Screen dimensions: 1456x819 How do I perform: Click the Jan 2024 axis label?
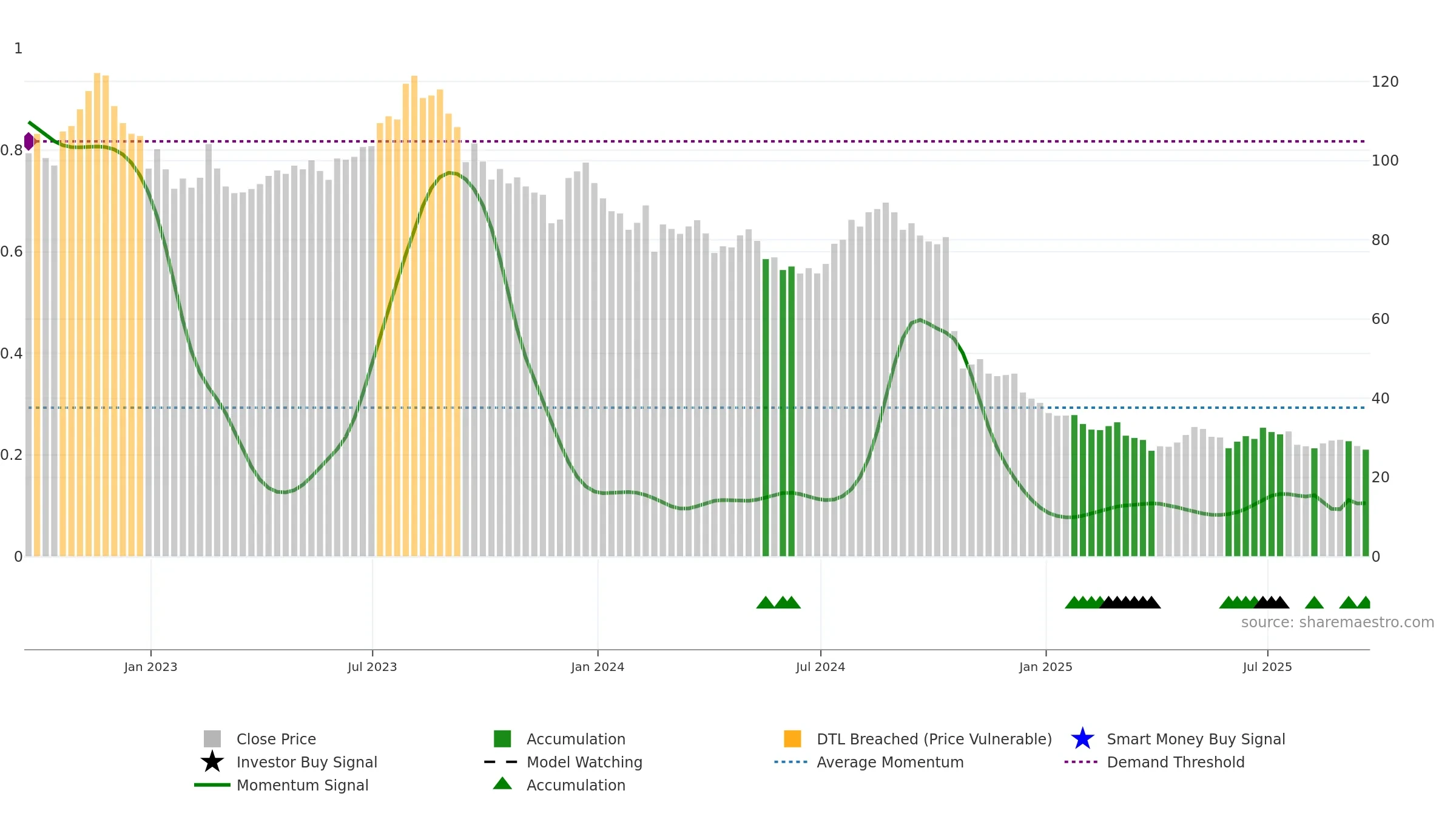[x=598, y=667]
